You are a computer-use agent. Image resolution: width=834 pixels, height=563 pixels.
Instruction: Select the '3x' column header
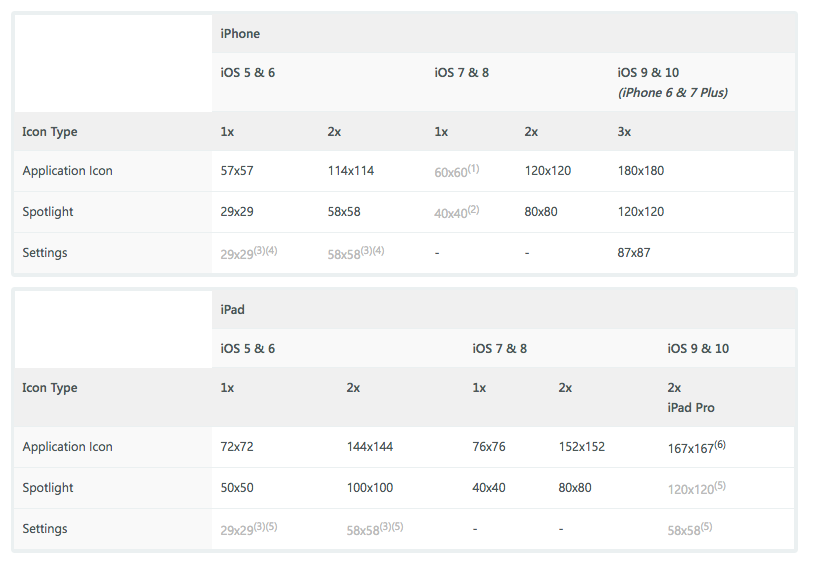point(624,131)
